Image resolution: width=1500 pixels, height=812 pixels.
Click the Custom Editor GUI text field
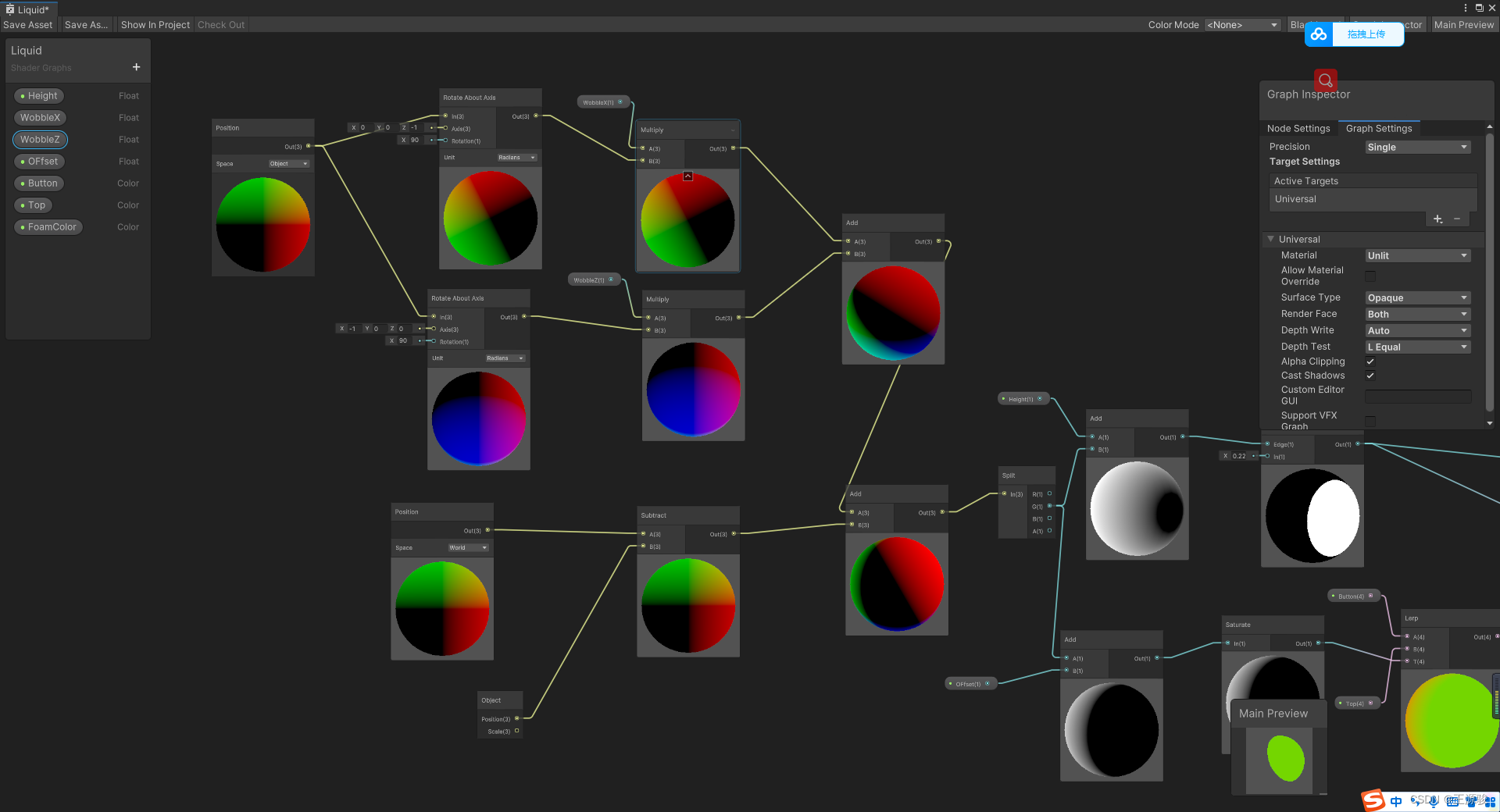tap(1417, 396)
